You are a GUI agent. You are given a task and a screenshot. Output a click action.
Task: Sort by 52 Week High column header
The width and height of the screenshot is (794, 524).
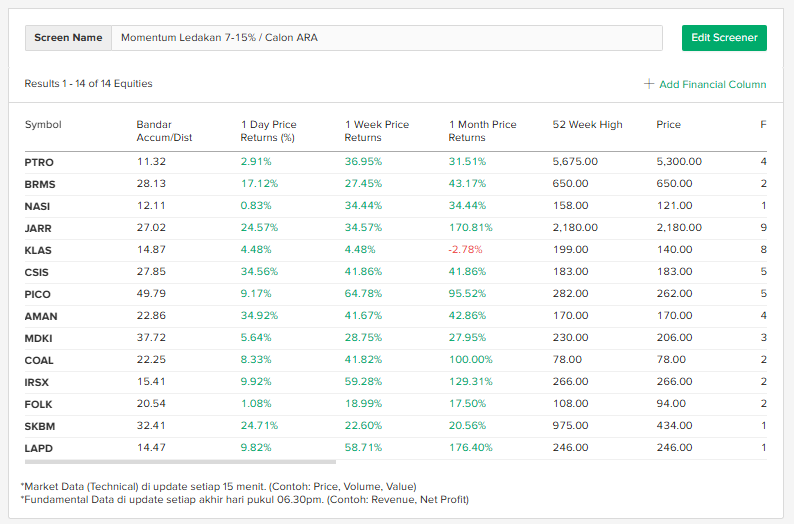pos(587,125)
